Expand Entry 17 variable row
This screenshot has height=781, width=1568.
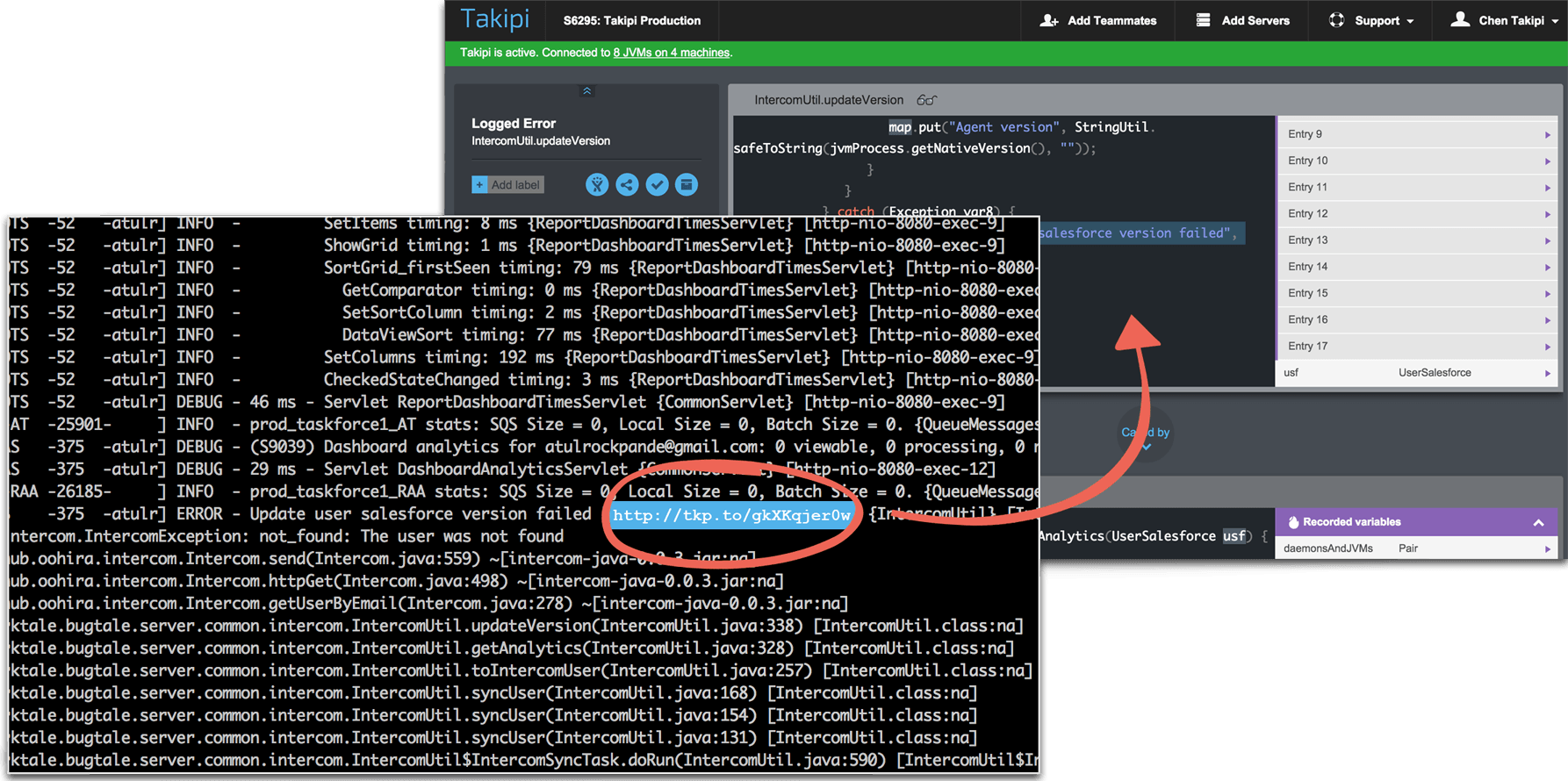click(1416, 346)
